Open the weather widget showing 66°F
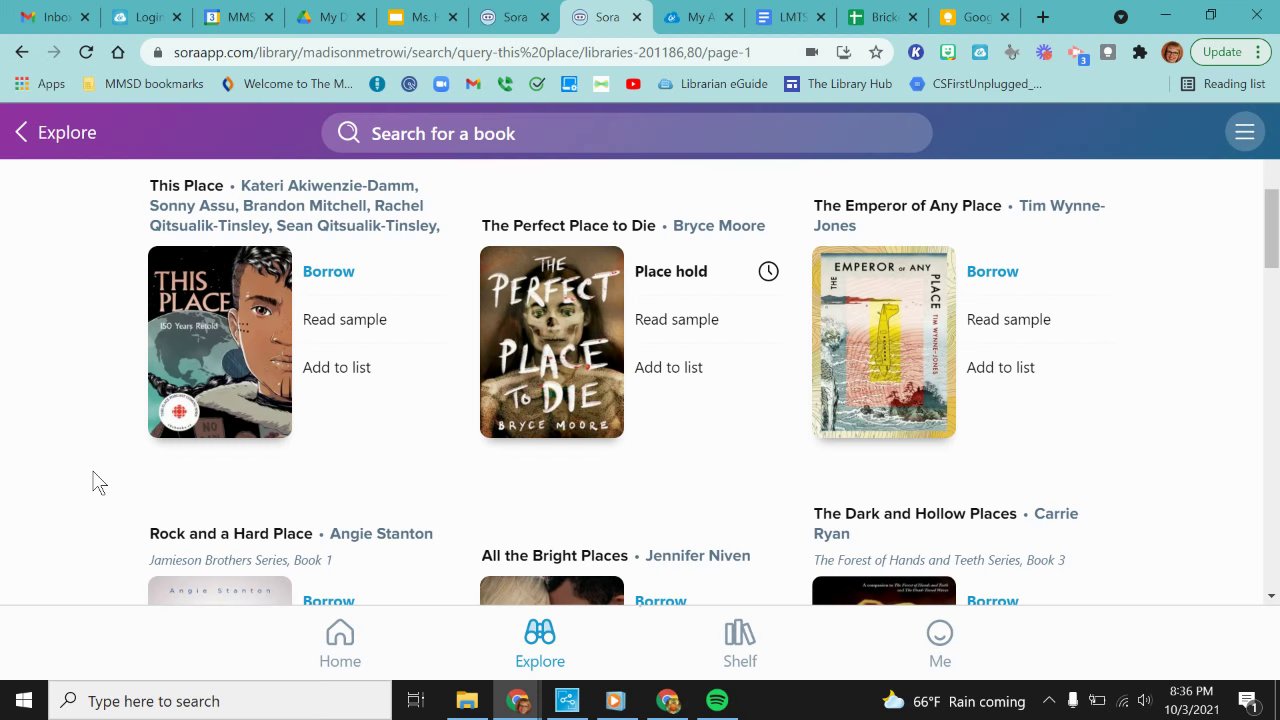This screenshot has height=720, width=1280. coord(954,700)
